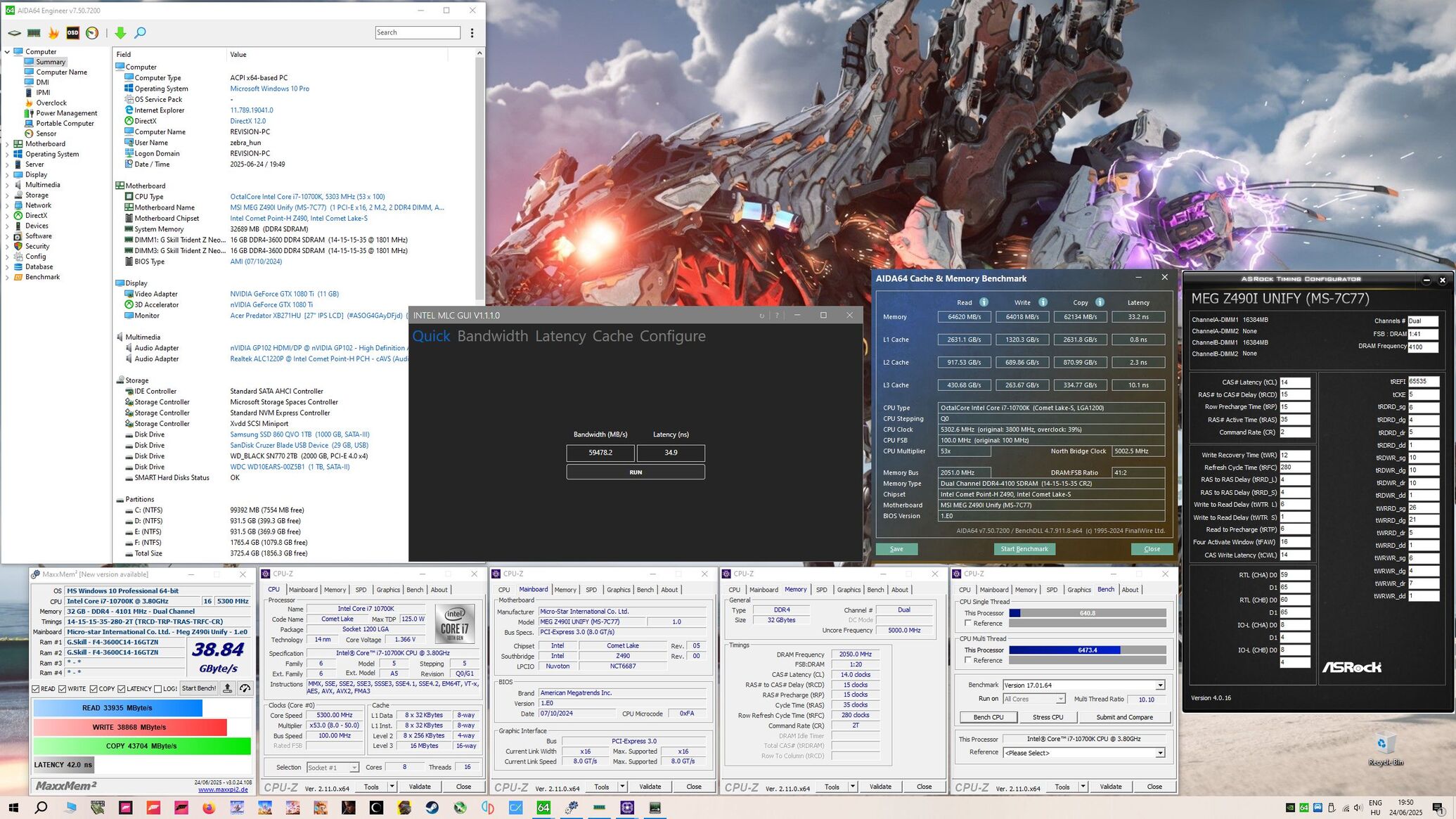Image resolution: width=1456 pixels, height=819 pixels.
Task: Click CPU Multi Thread 6473.4 score bar
Action: pos(1087,650)
